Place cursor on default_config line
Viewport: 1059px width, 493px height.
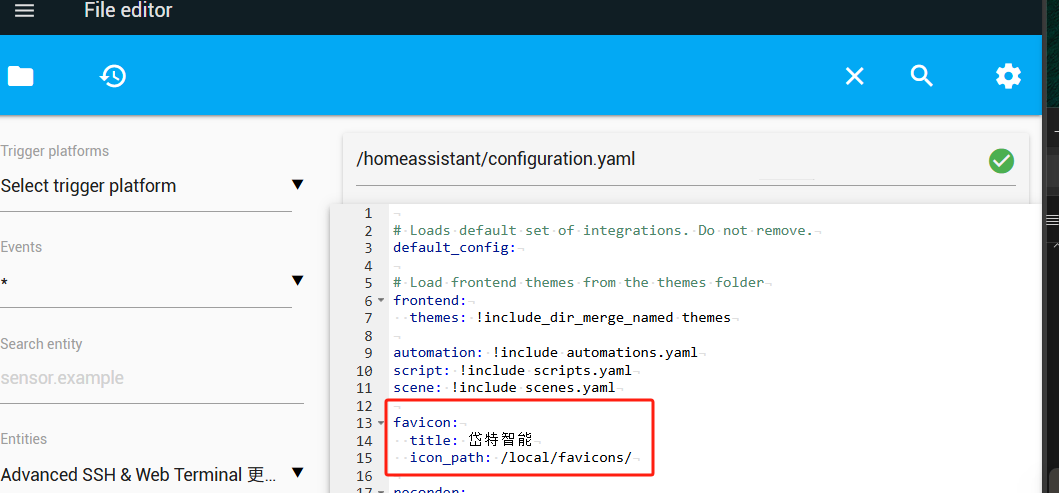click(x=454, y=248)
